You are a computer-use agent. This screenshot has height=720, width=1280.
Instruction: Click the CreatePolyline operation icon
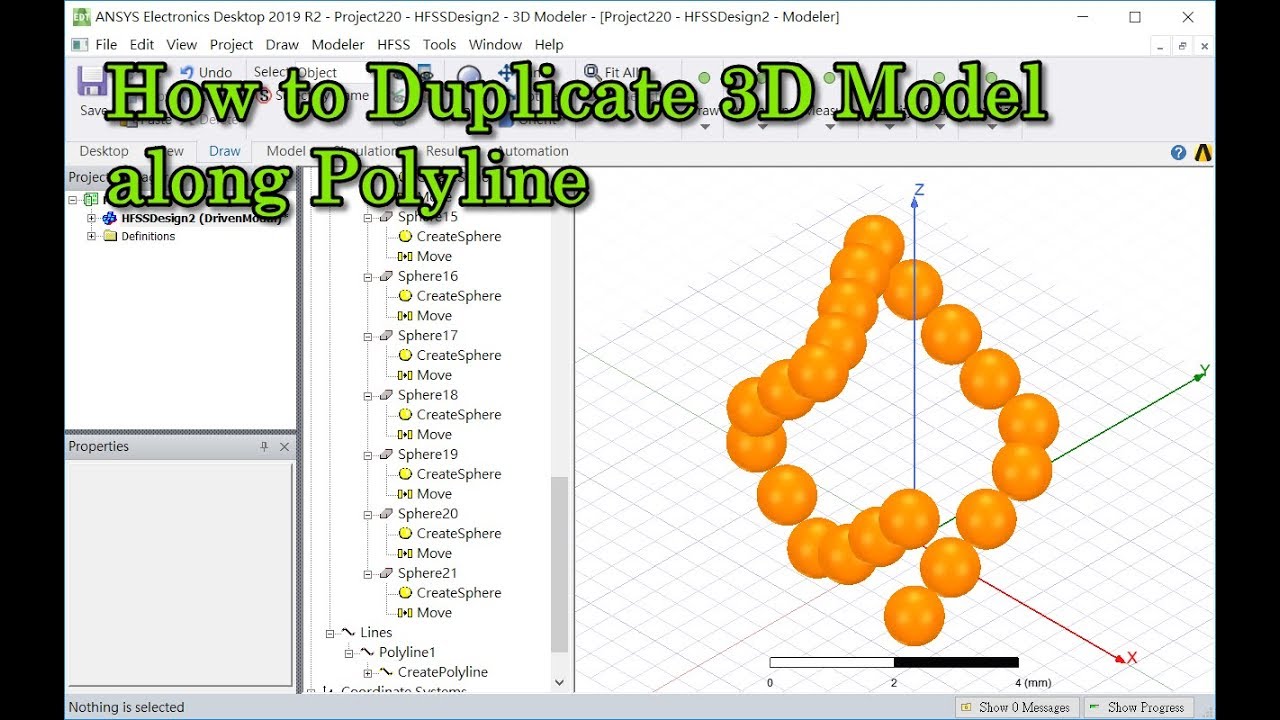386,673
